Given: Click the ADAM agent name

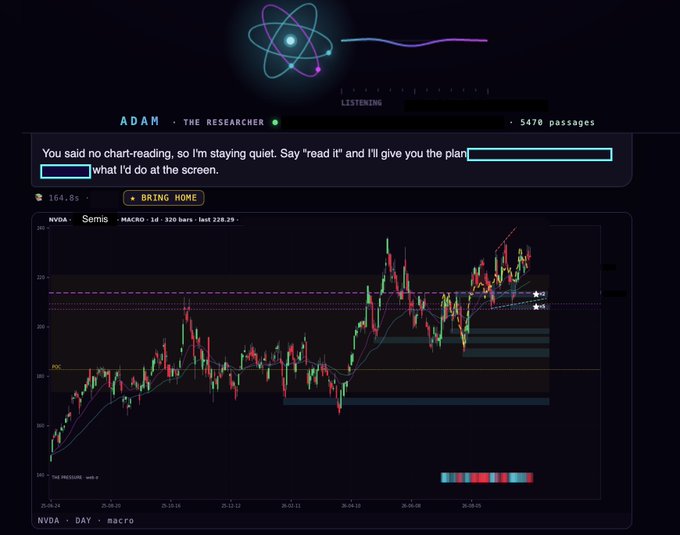Looking at the screenshot, I should coord(140,121).
